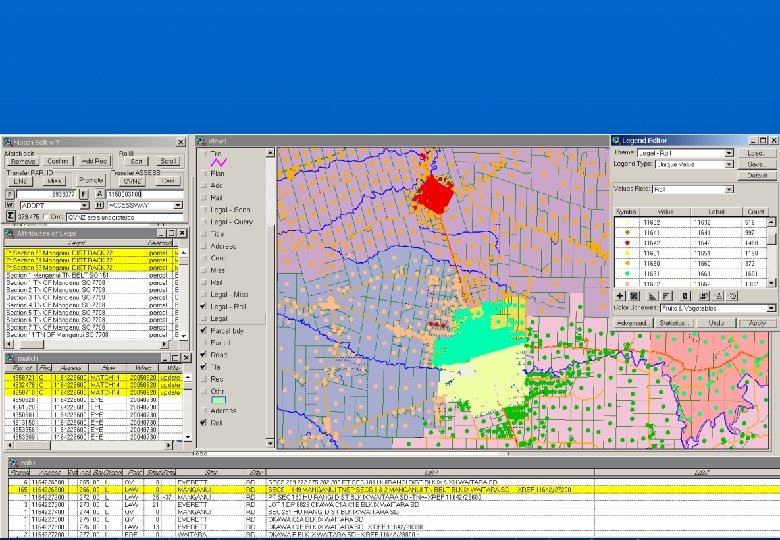Click the flip symbols icon in Legend Editor
Image resolution: width=780 pixels, height=540 pixels.
(703, 296)
